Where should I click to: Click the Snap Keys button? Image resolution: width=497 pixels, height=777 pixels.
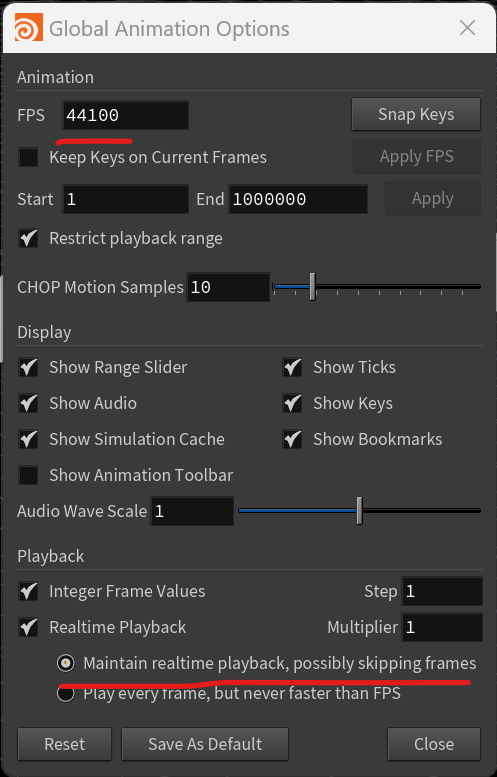pos(416,114)
